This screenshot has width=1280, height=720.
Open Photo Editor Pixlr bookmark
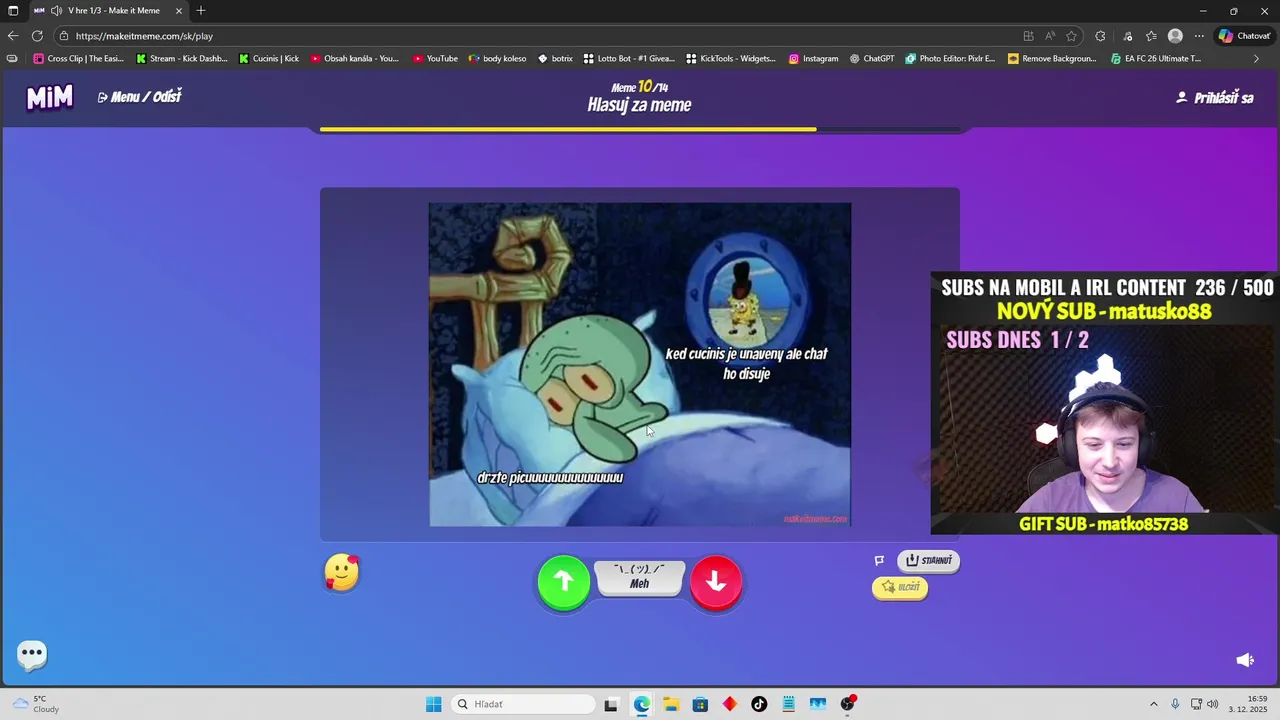coord(950,59)
